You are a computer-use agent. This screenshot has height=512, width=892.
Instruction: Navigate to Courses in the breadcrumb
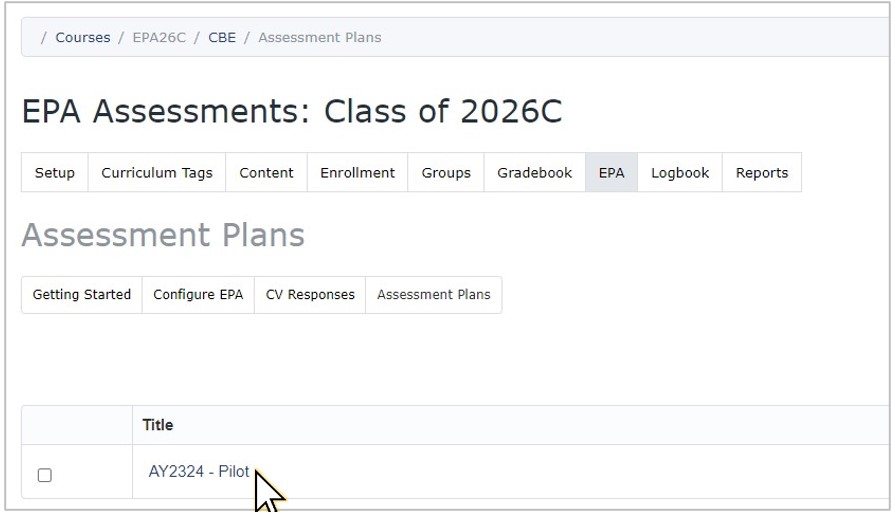(82, 38)
